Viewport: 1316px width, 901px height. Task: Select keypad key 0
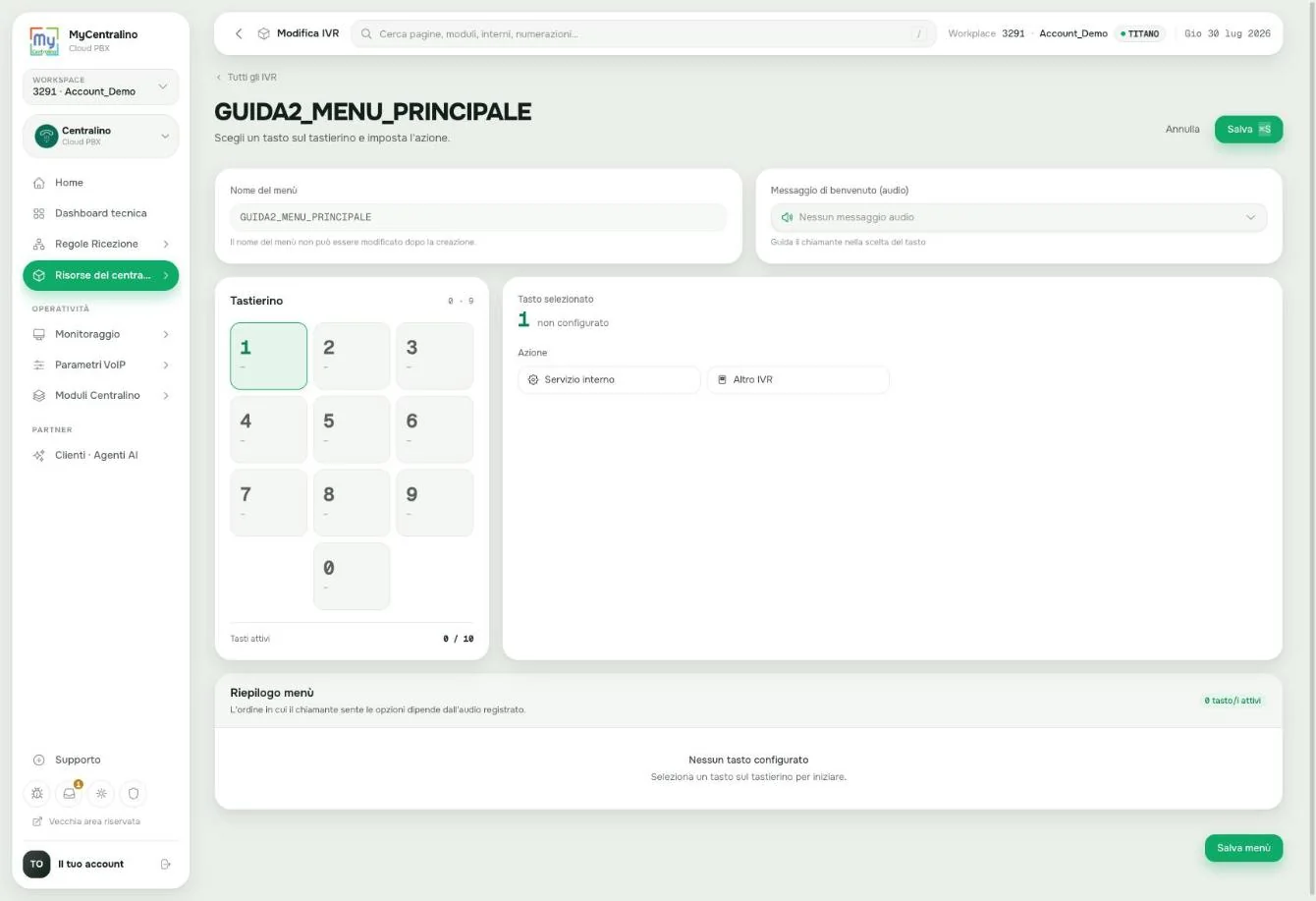[352, 577]
